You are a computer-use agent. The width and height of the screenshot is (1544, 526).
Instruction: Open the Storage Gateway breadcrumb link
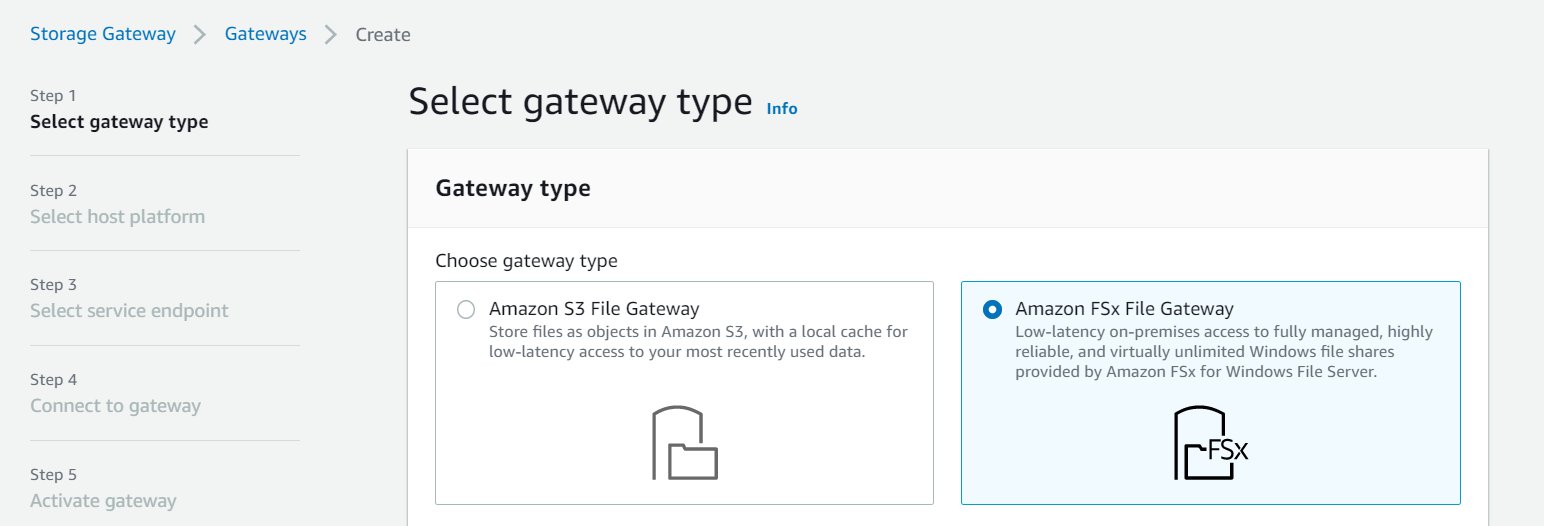(x=103, y=34)
